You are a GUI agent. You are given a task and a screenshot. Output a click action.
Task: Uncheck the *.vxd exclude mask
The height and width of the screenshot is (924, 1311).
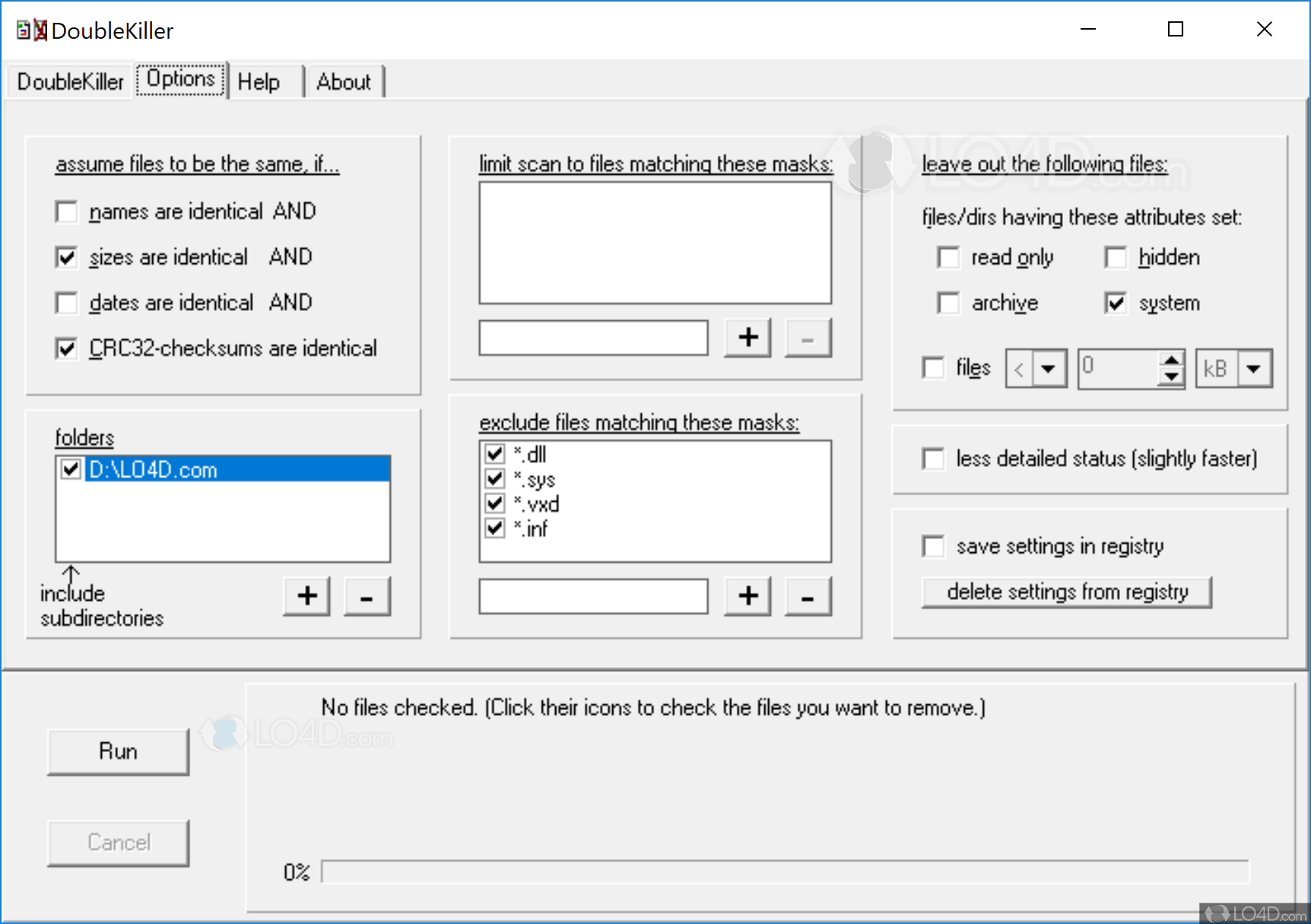tap(495, 503)
